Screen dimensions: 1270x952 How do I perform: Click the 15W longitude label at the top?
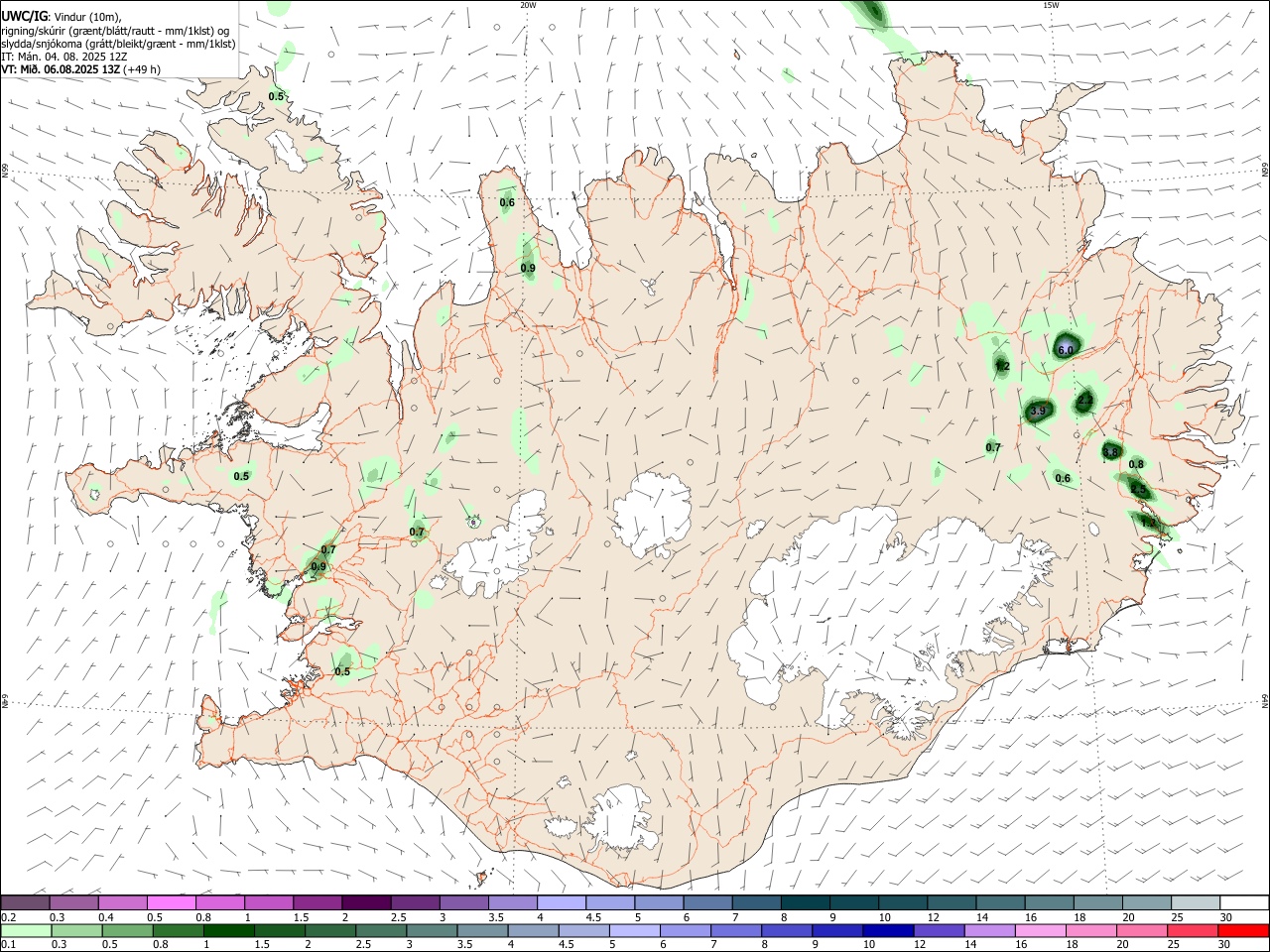point(1050,5)
